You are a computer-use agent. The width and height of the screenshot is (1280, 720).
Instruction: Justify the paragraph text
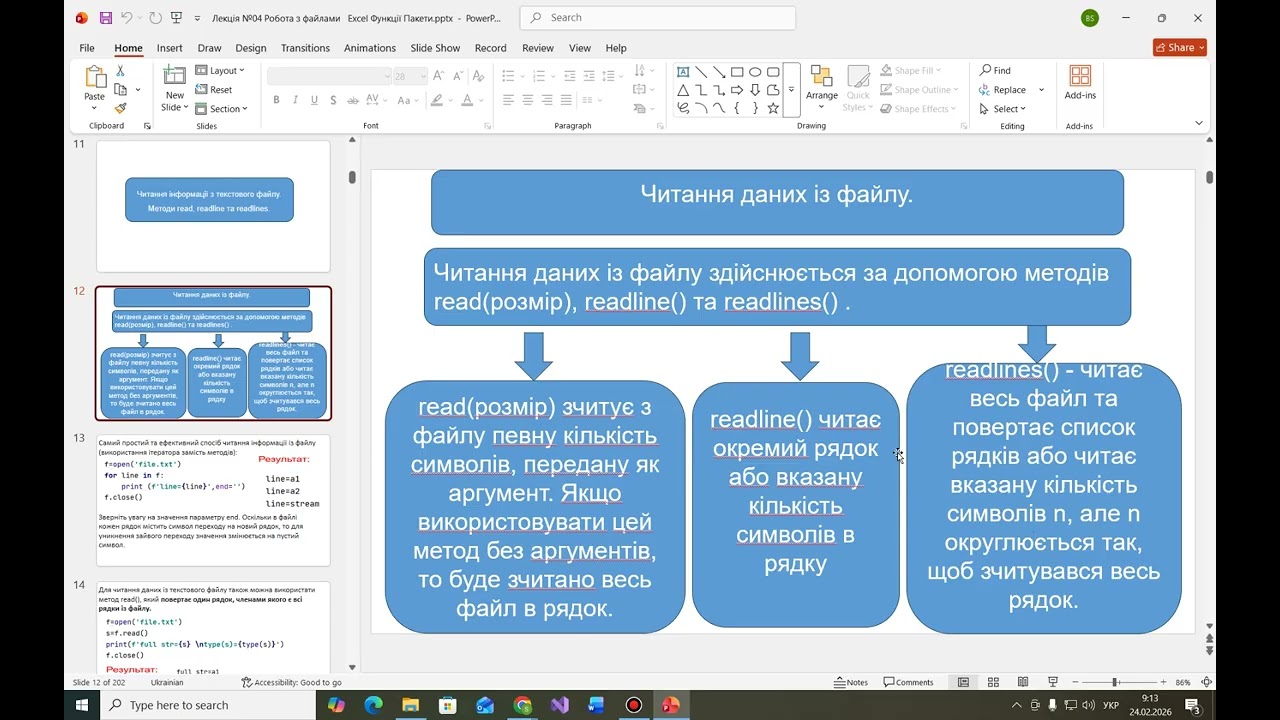tap(566, 100)
